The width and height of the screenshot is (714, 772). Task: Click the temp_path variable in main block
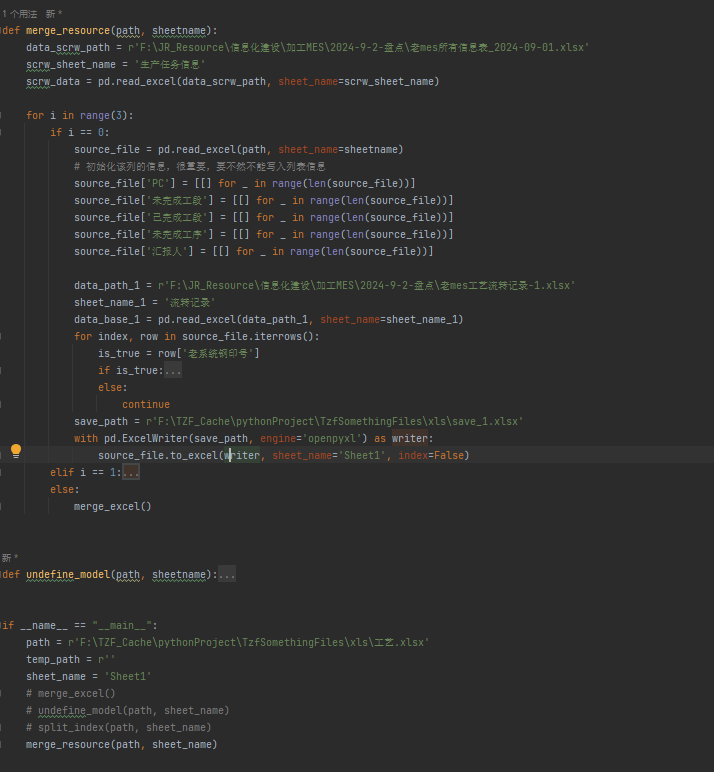(50, 659)
